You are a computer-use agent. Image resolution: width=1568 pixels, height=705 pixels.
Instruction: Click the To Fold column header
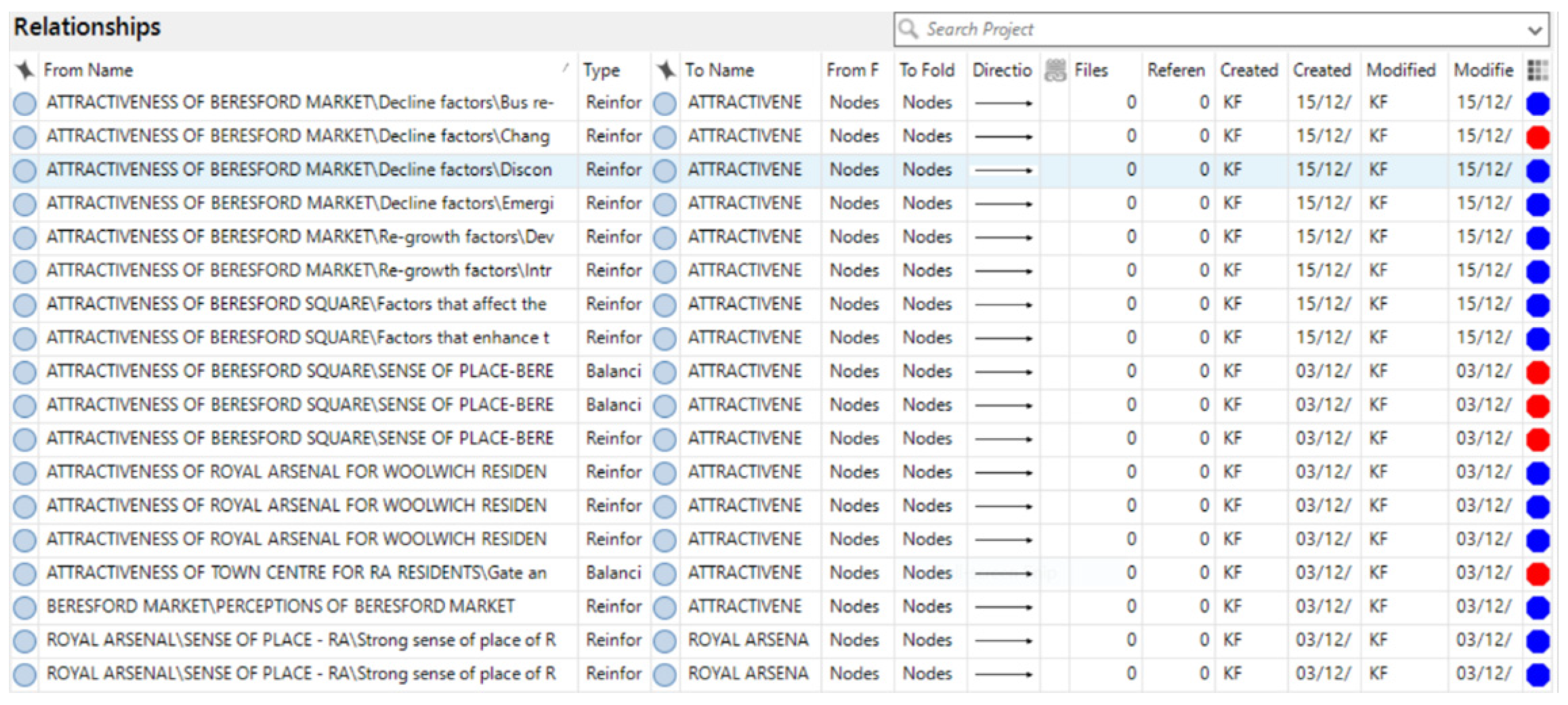(926, 70)
